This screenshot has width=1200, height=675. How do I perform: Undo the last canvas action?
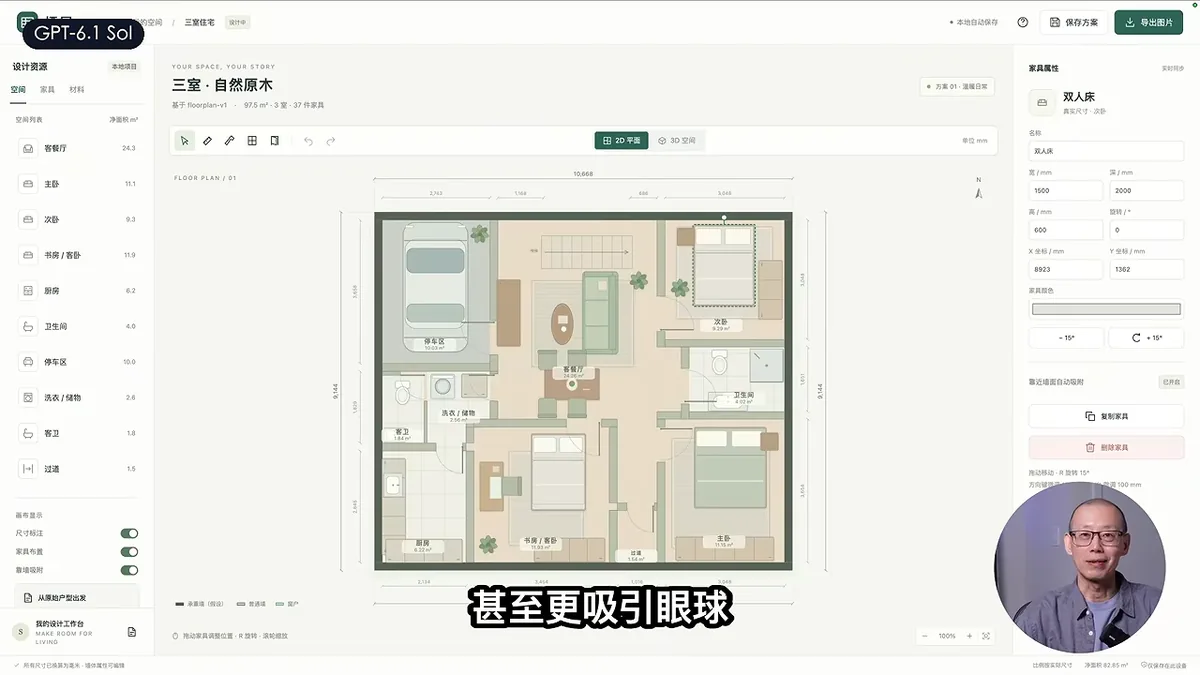308,141
